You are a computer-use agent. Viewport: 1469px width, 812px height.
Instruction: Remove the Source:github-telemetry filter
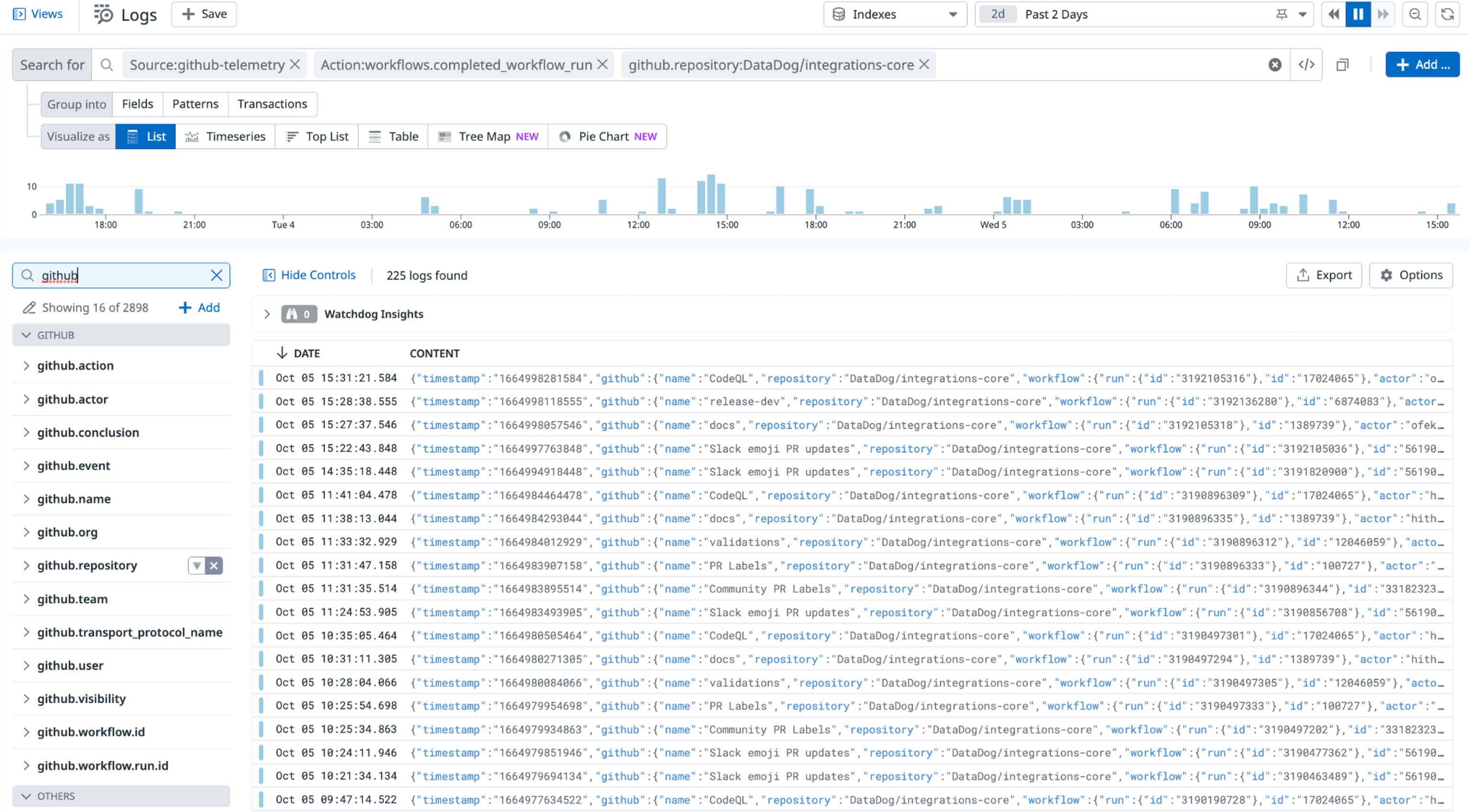point(295,65)
